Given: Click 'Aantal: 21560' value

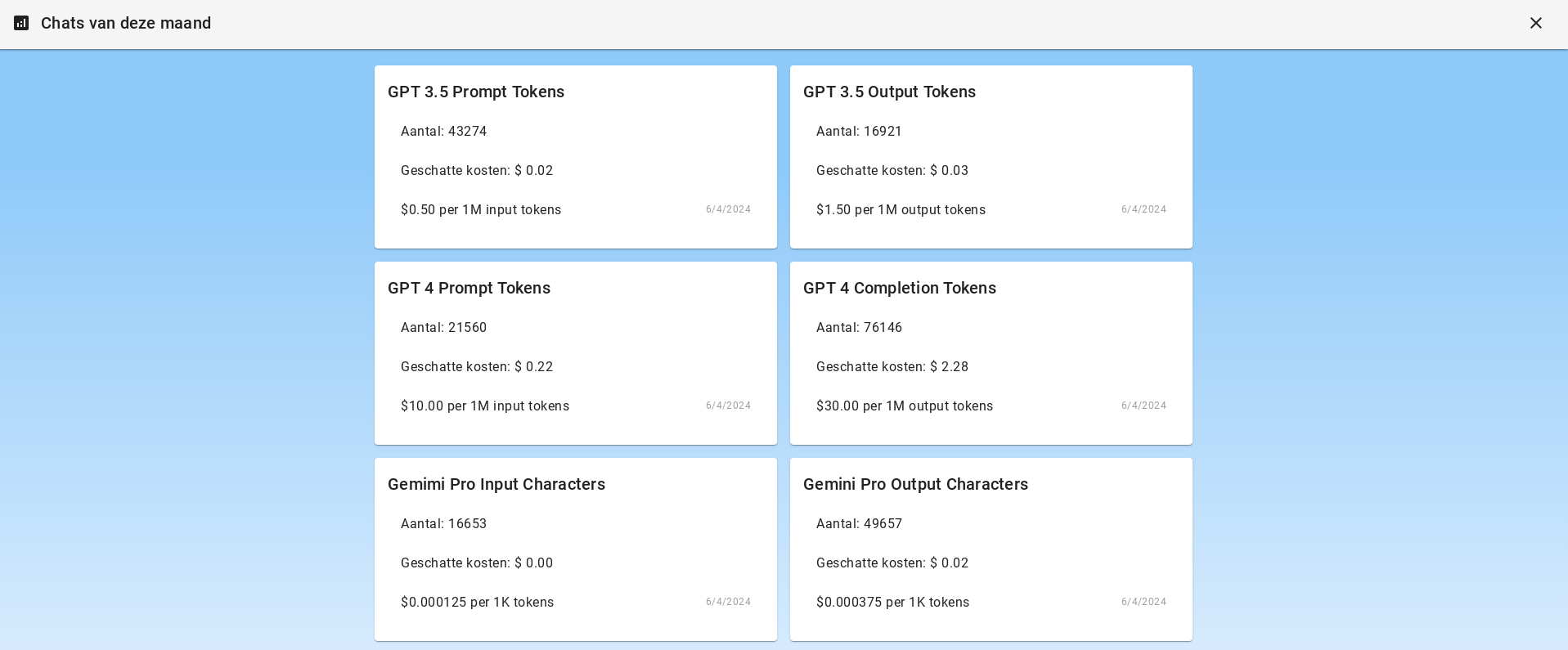Looking at the screenshot, I should coord(444,327).
